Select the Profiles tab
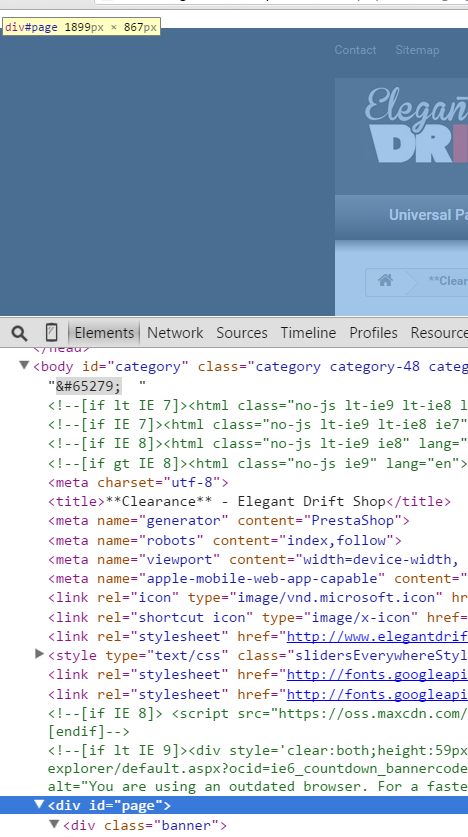The width and height of the screenshot is (468, 837). (x=374, y=333)
